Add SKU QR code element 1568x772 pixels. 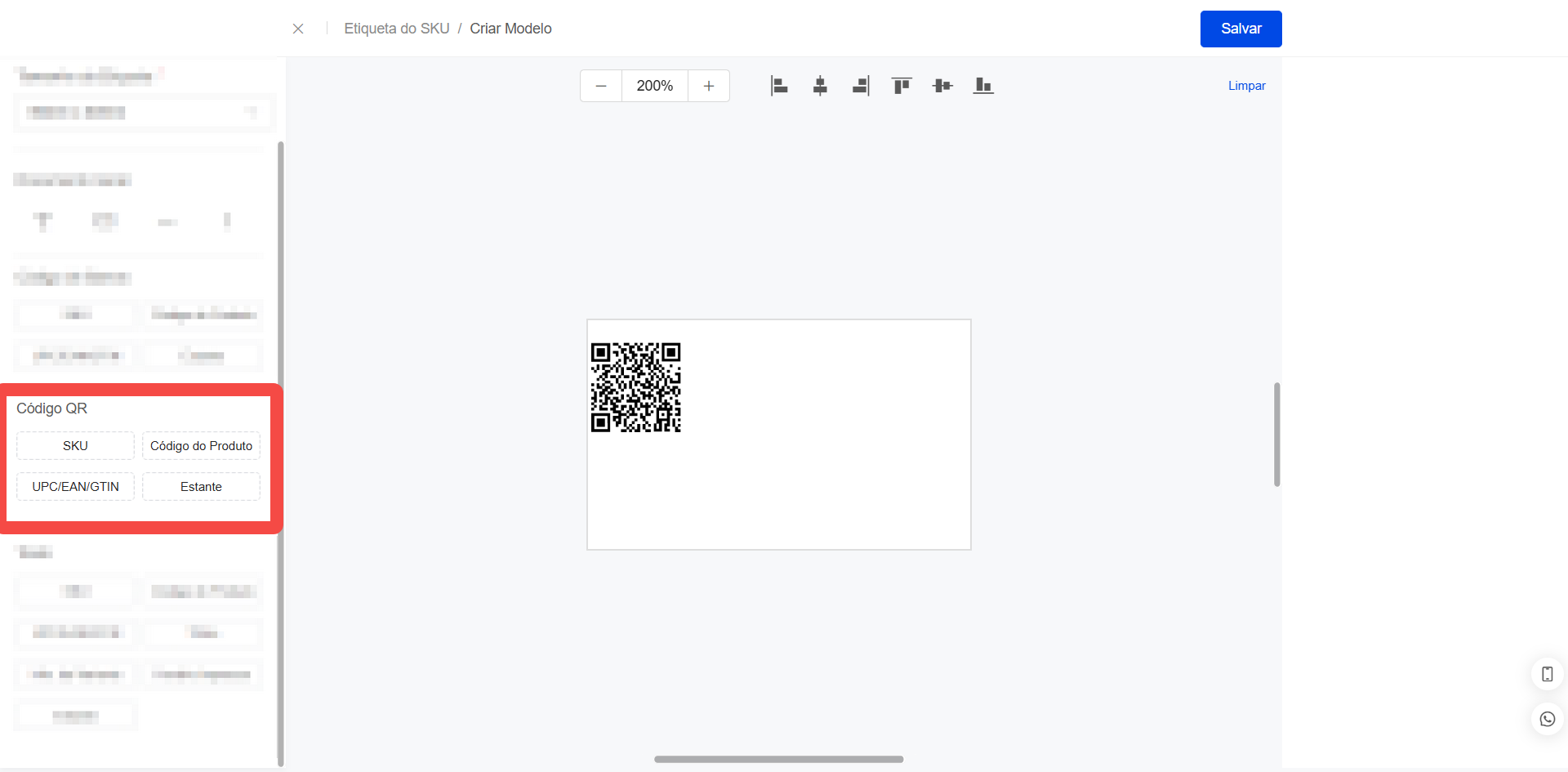[75, 445]
